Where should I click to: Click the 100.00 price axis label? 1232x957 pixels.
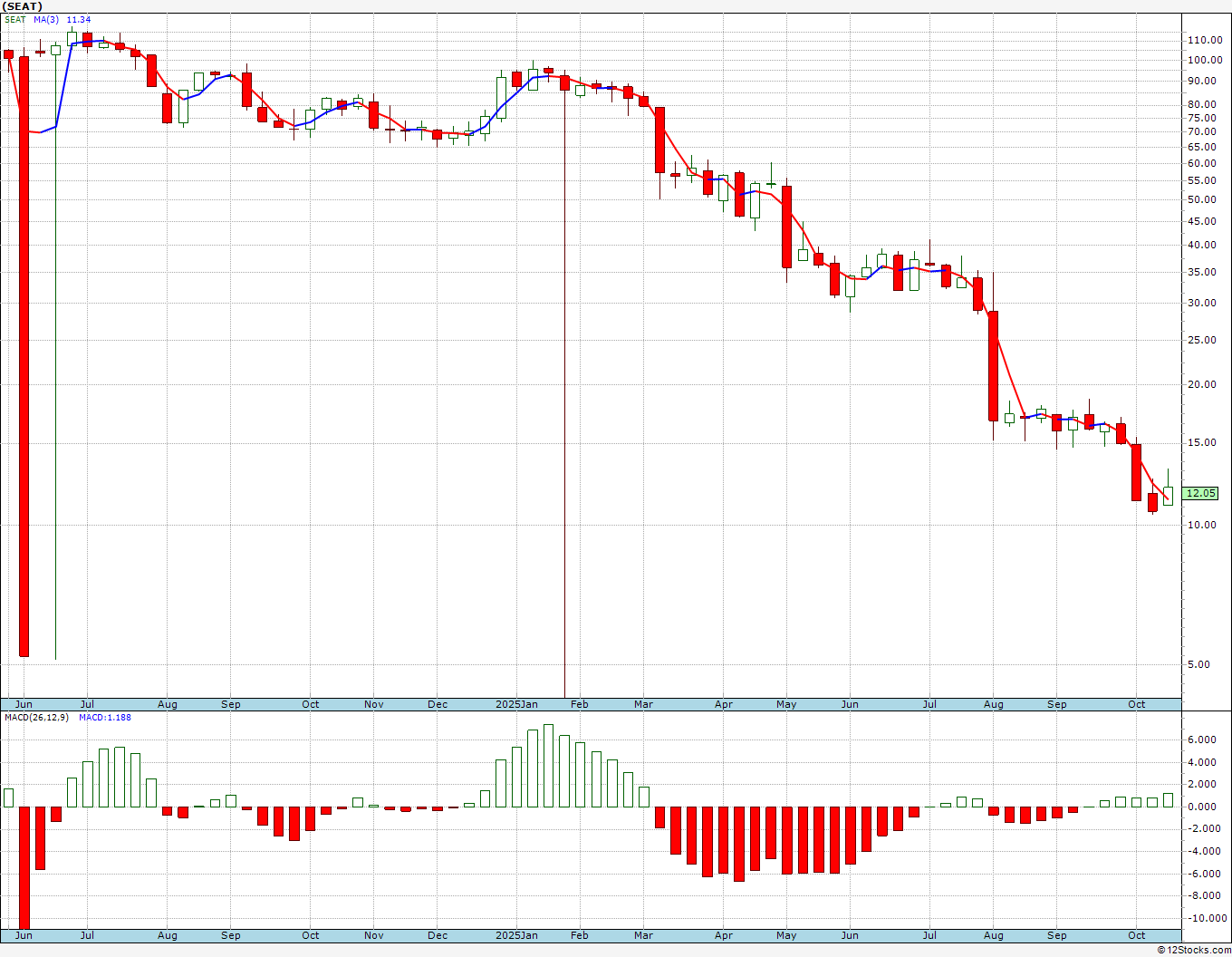[x=1203, y=61]
